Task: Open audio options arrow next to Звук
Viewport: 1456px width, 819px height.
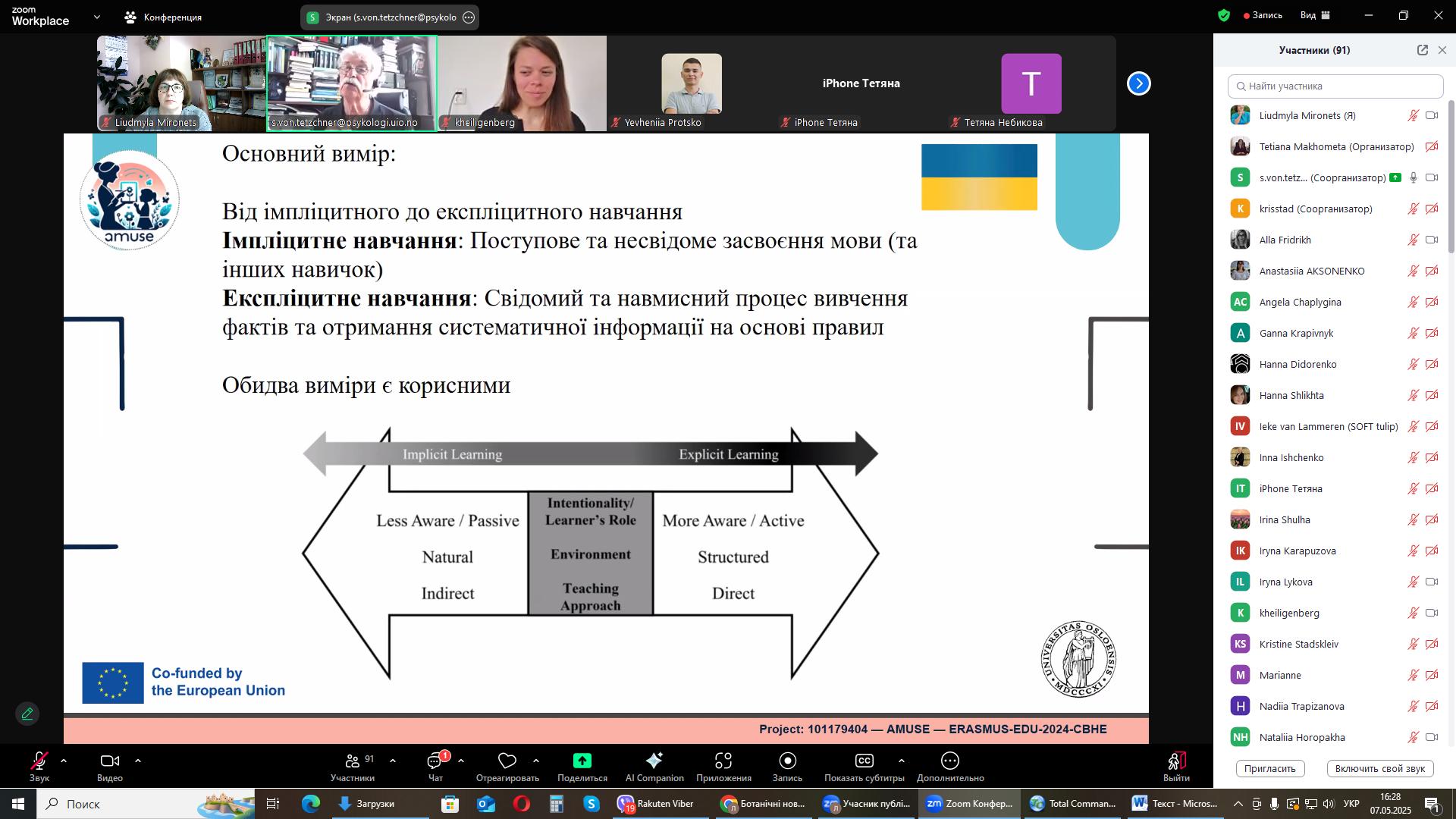Action: (64, 761)
